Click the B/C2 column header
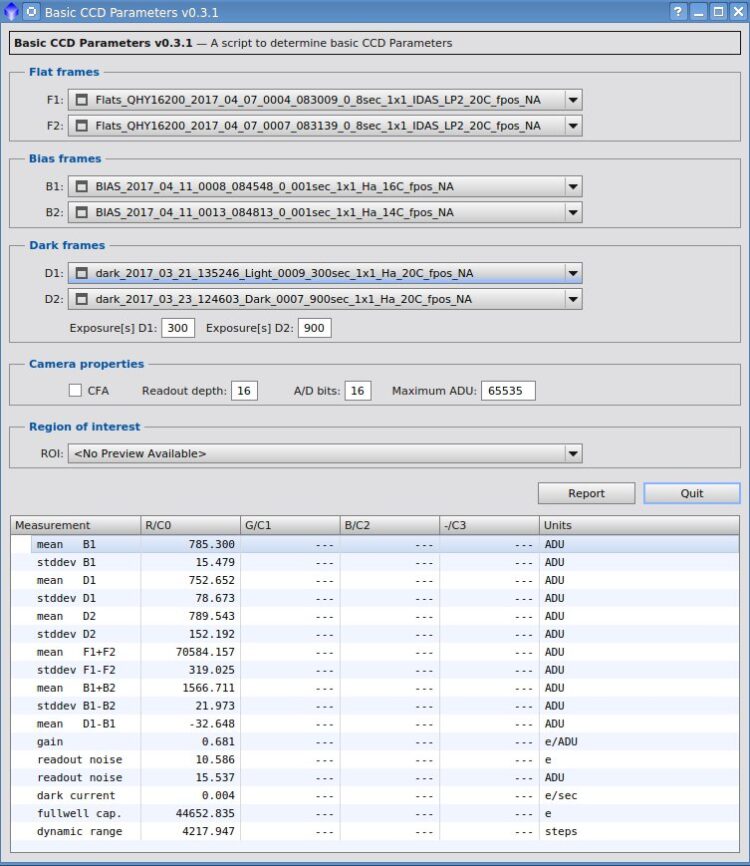 point(390,525)
